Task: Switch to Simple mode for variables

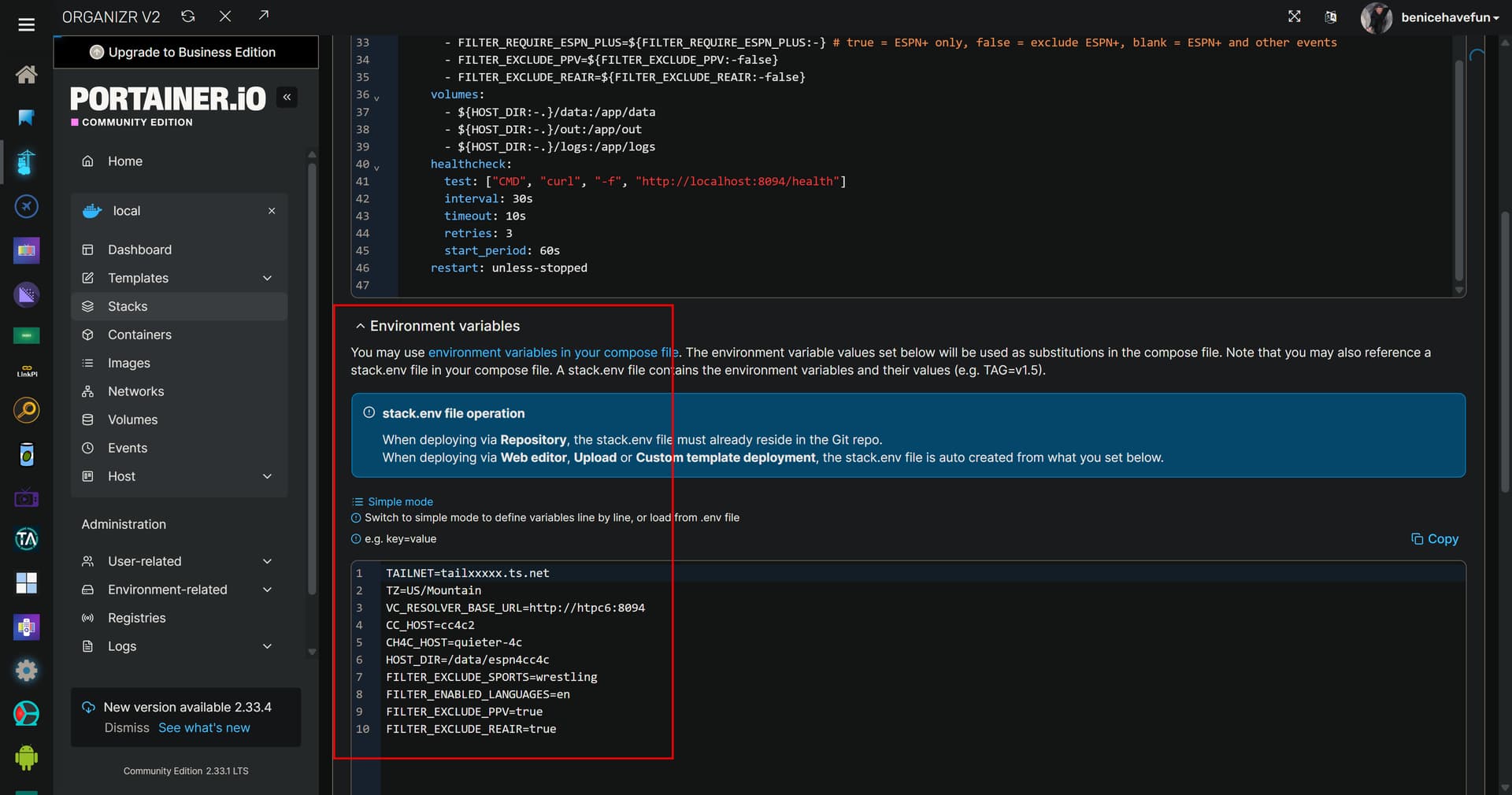Action: tap(399, 501)
